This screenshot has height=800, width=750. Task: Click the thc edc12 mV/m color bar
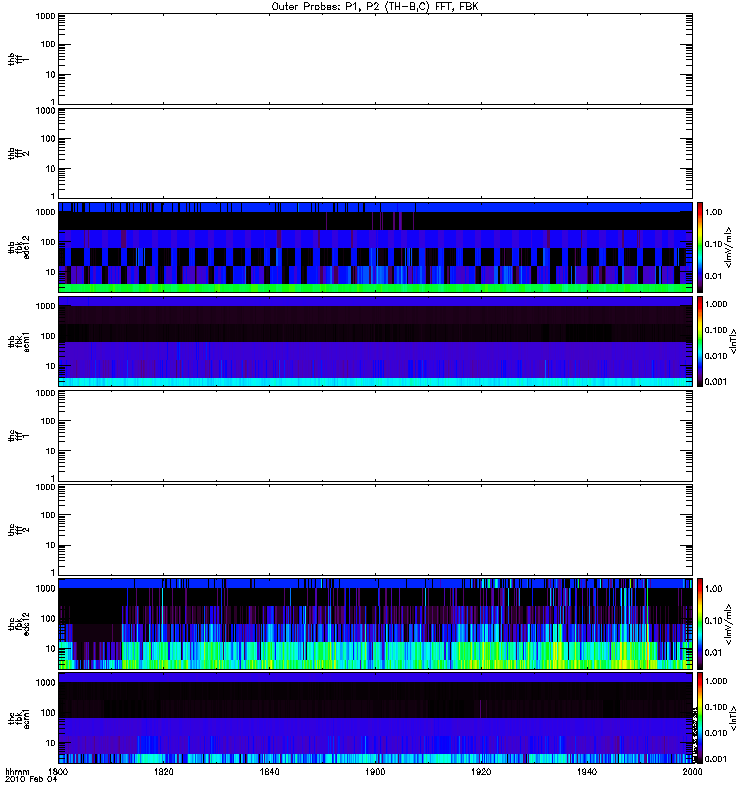pyautogui.click(x=700, y=624)
